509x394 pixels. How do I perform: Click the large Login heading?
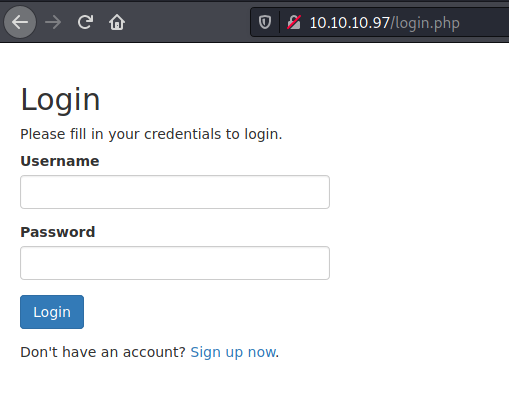pos(60,100)
